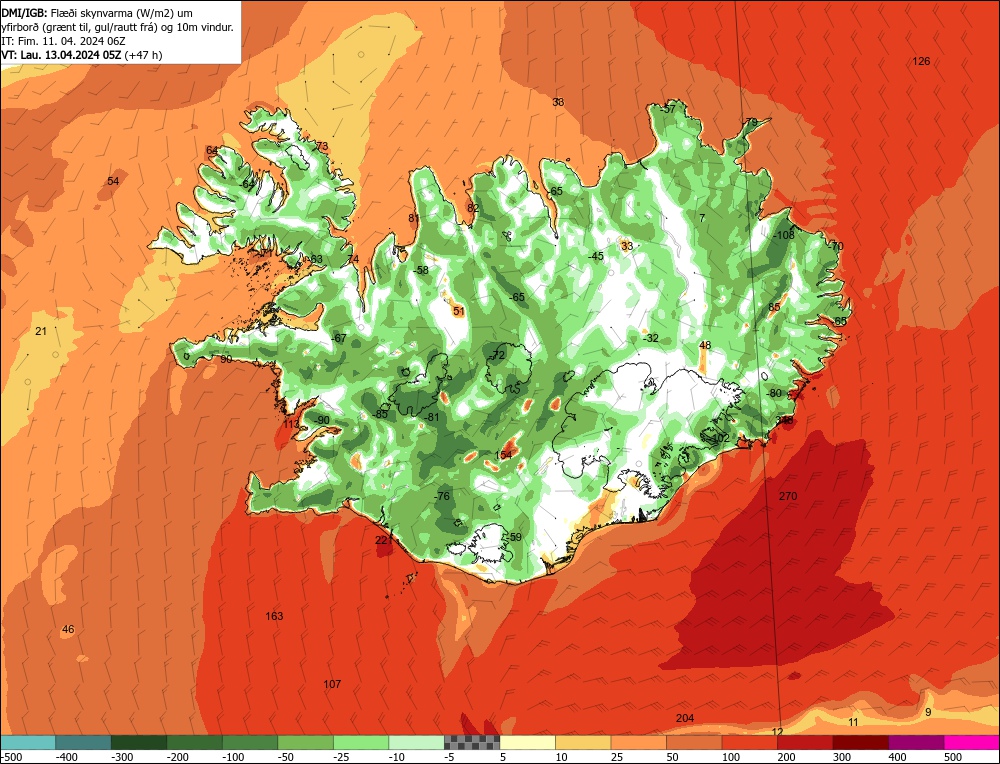This screenshot has height=764, width=1000.
Task: Select the checkered swatch between -5 and 5
Action: coord(472,742)
